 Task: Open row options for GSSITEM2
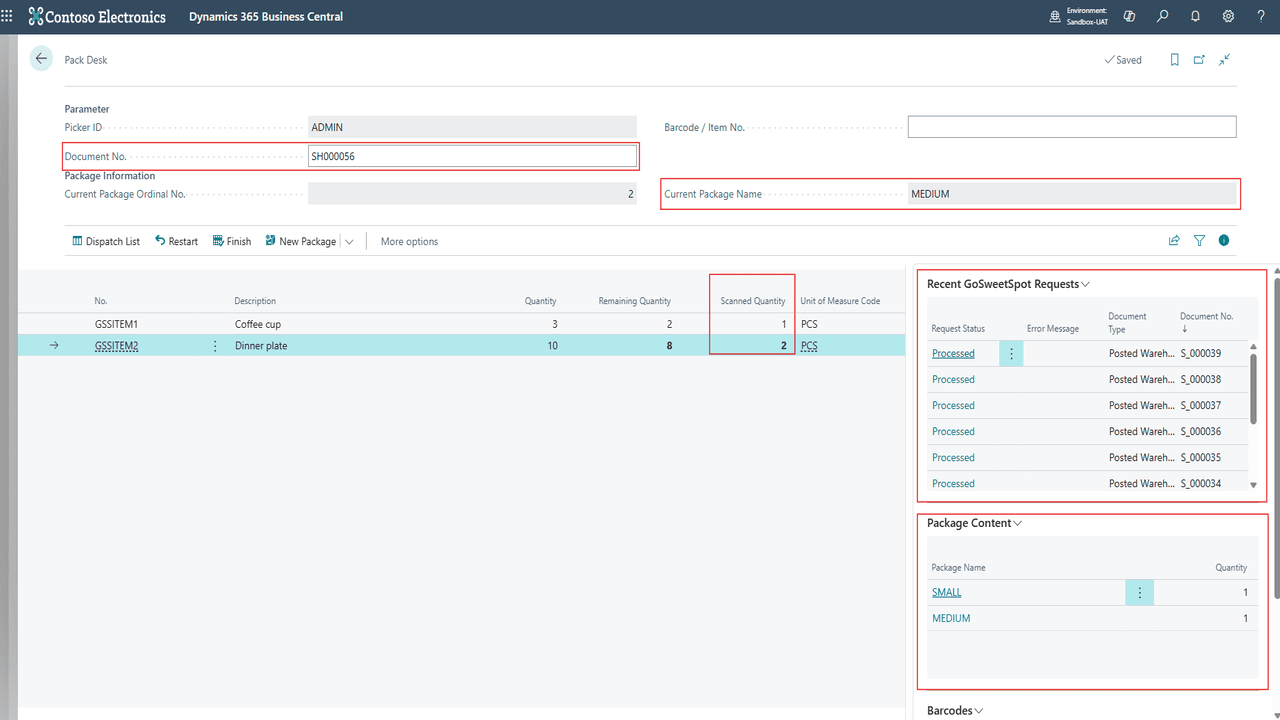click(x=215, y=346)
